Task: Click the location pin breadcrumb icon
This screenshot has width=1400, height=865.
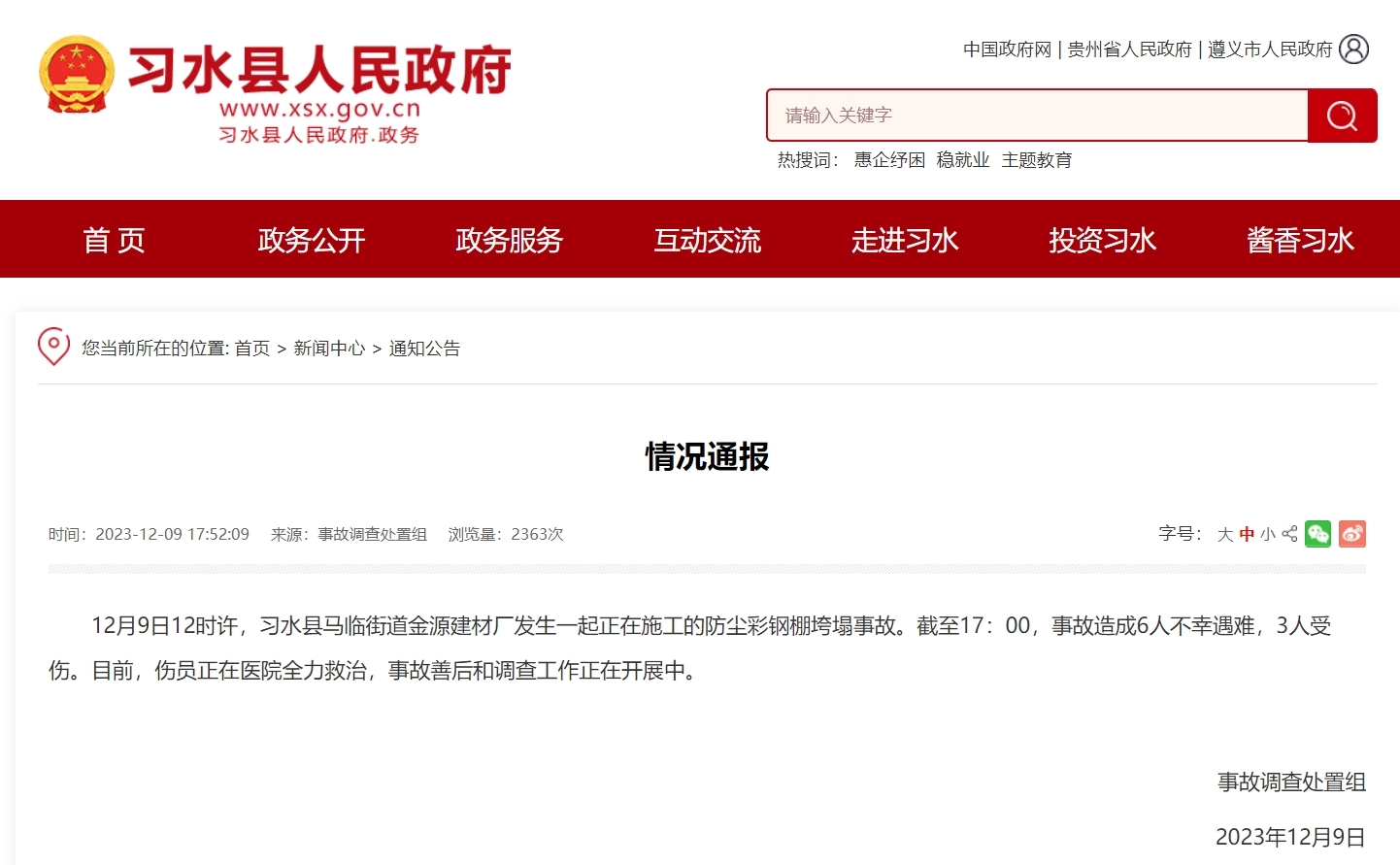Action: point(53,347)
